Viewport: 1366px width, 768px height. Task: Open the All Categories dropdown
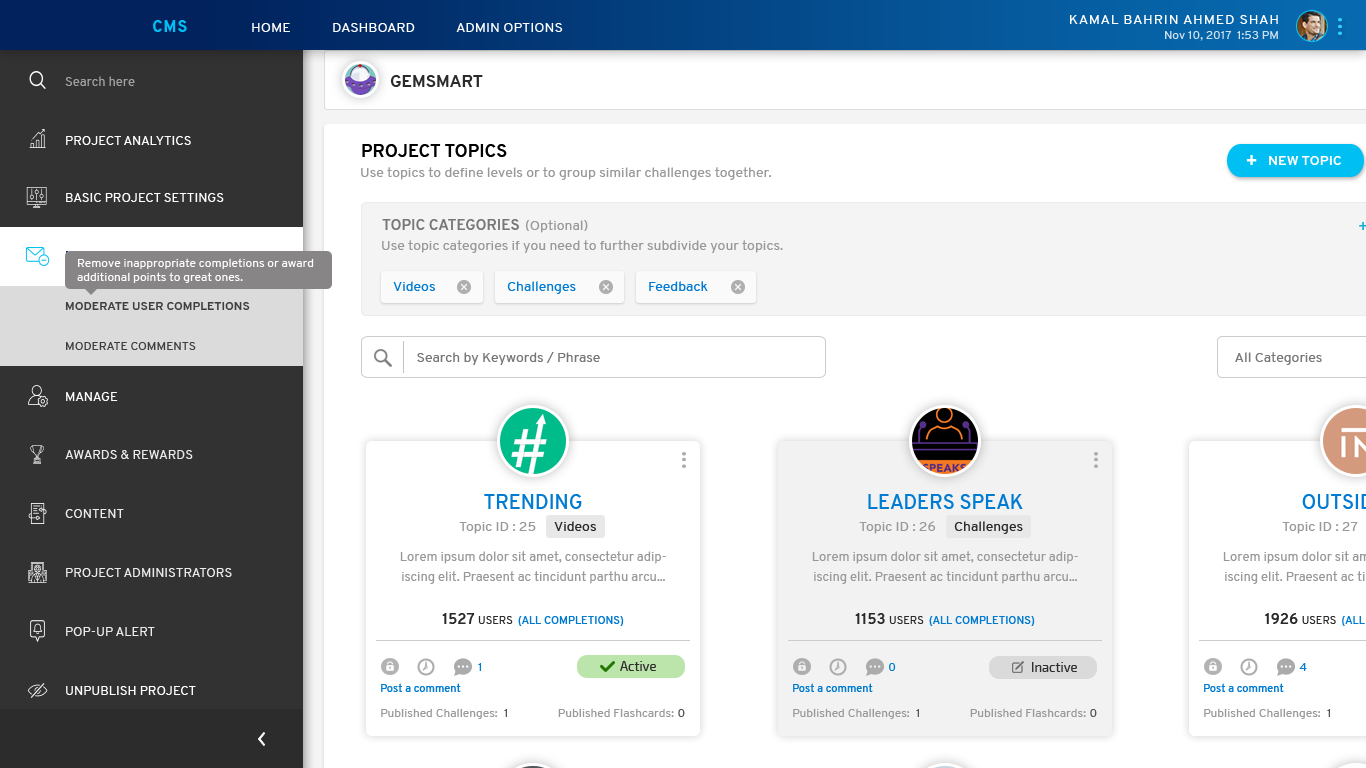(x=1290, y=357)
